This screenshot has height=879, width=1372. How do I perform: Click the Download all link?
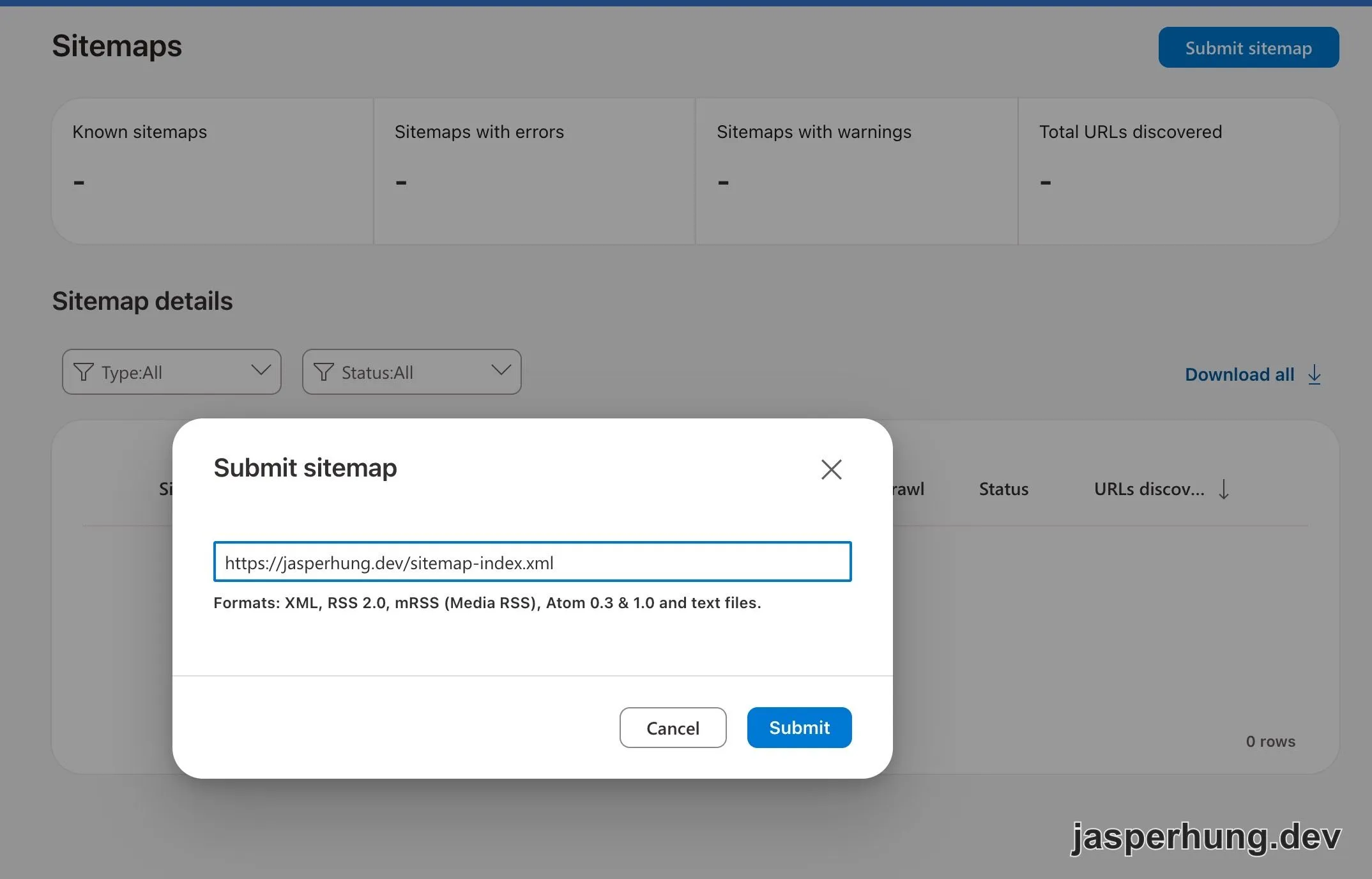[1239, 374]
